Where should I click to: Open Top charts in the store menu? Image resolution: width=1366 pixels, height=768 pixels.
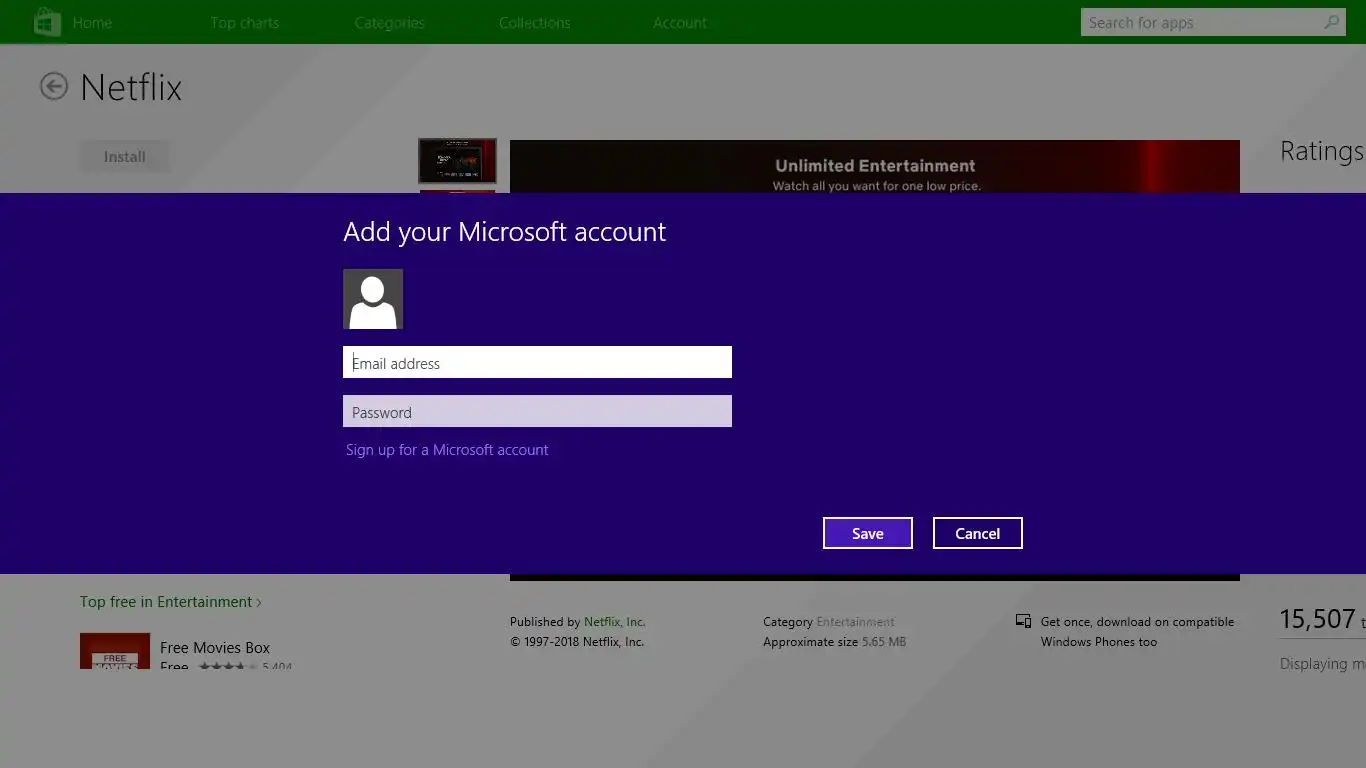click(245, 22)
